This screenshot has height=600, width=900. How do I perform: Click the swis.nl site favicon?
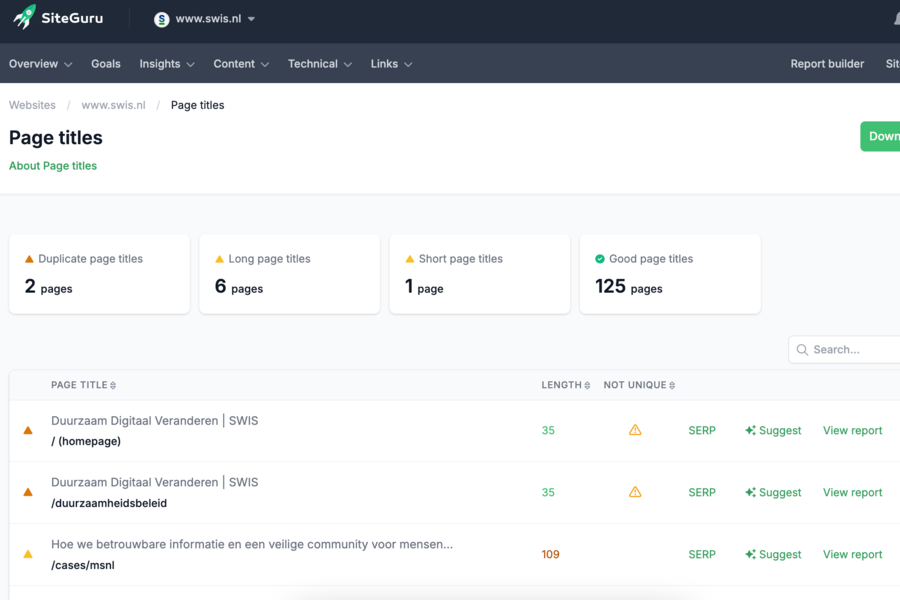161,20
